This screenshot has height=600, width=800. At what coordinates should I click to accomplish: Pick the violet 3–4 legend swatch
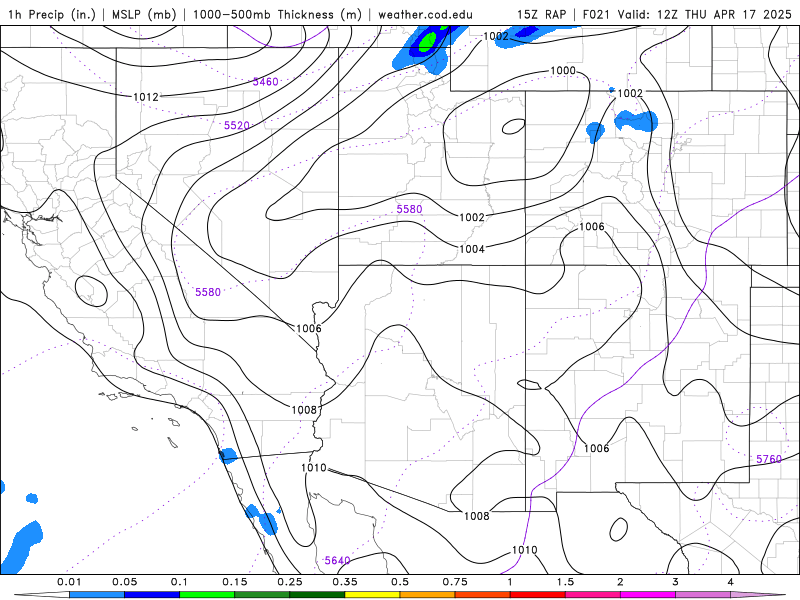point(703,595)
